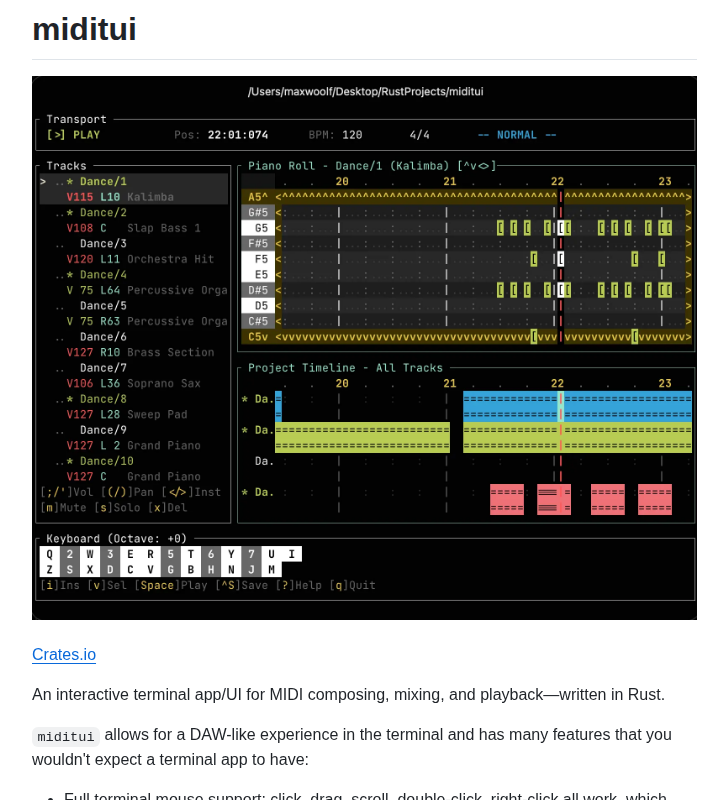
Task: Click the Z key on the on-screen keyboard
Action: point(49,570)
